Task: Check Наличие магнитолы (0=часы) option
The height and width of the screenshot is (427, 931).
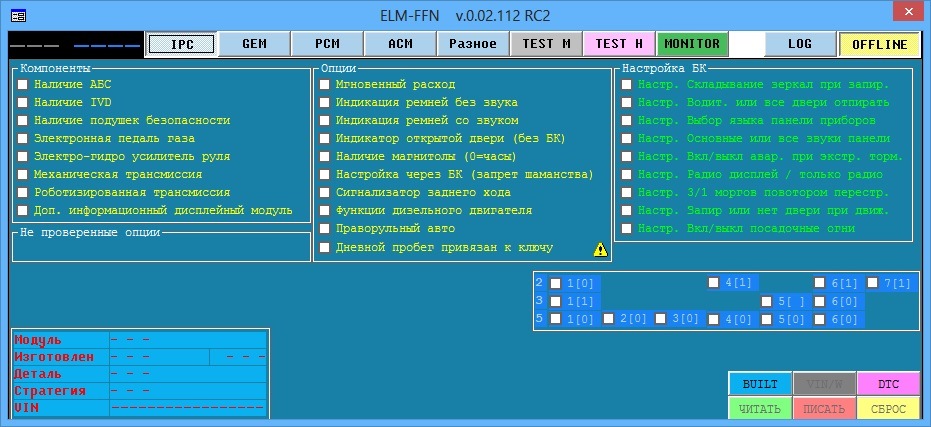Action: [324, 156]
